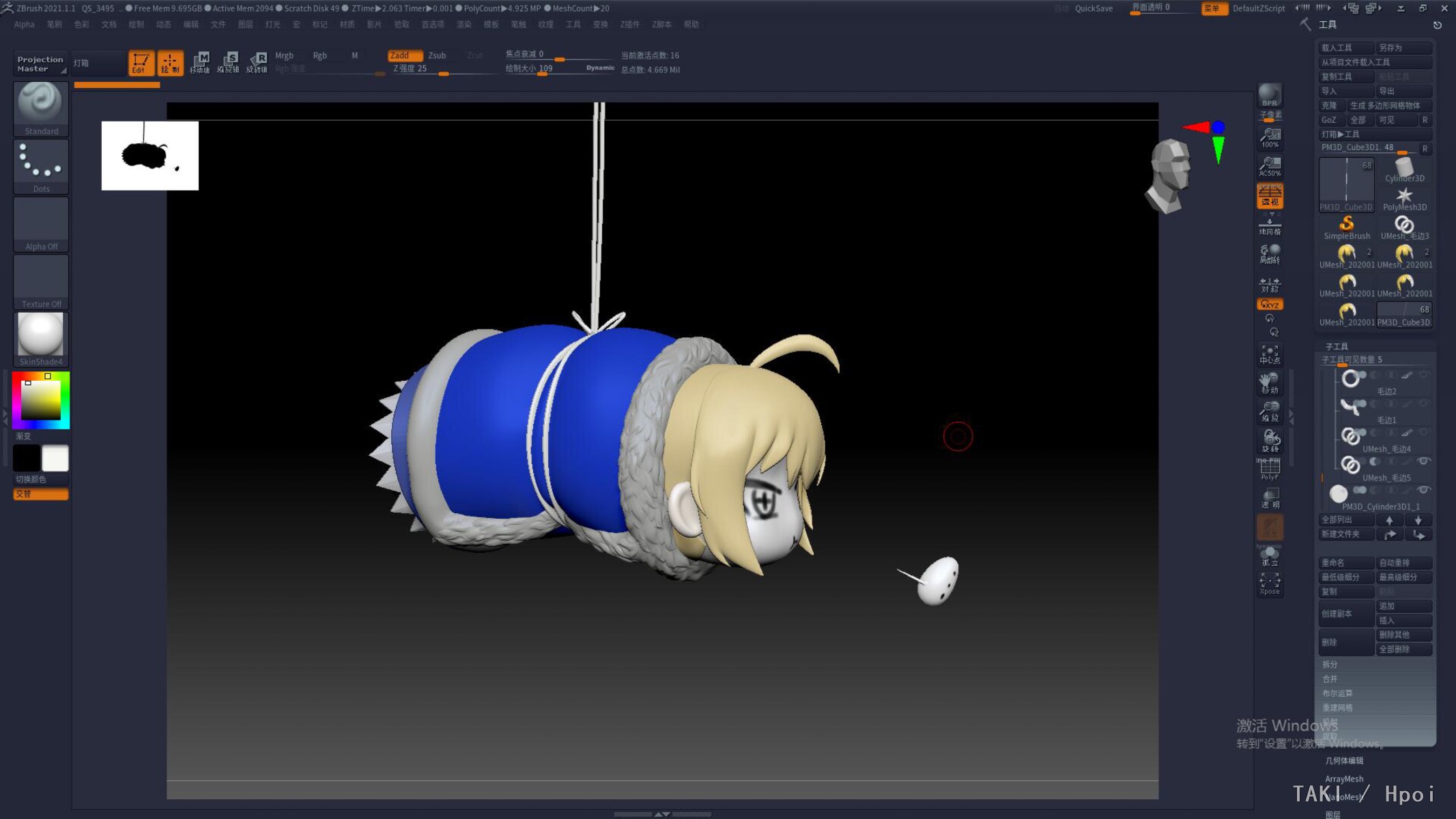Image resolution: width=1456 pixels, height=819 pixels.
Task: Click the 载入工具 button
Action: 1347,48
